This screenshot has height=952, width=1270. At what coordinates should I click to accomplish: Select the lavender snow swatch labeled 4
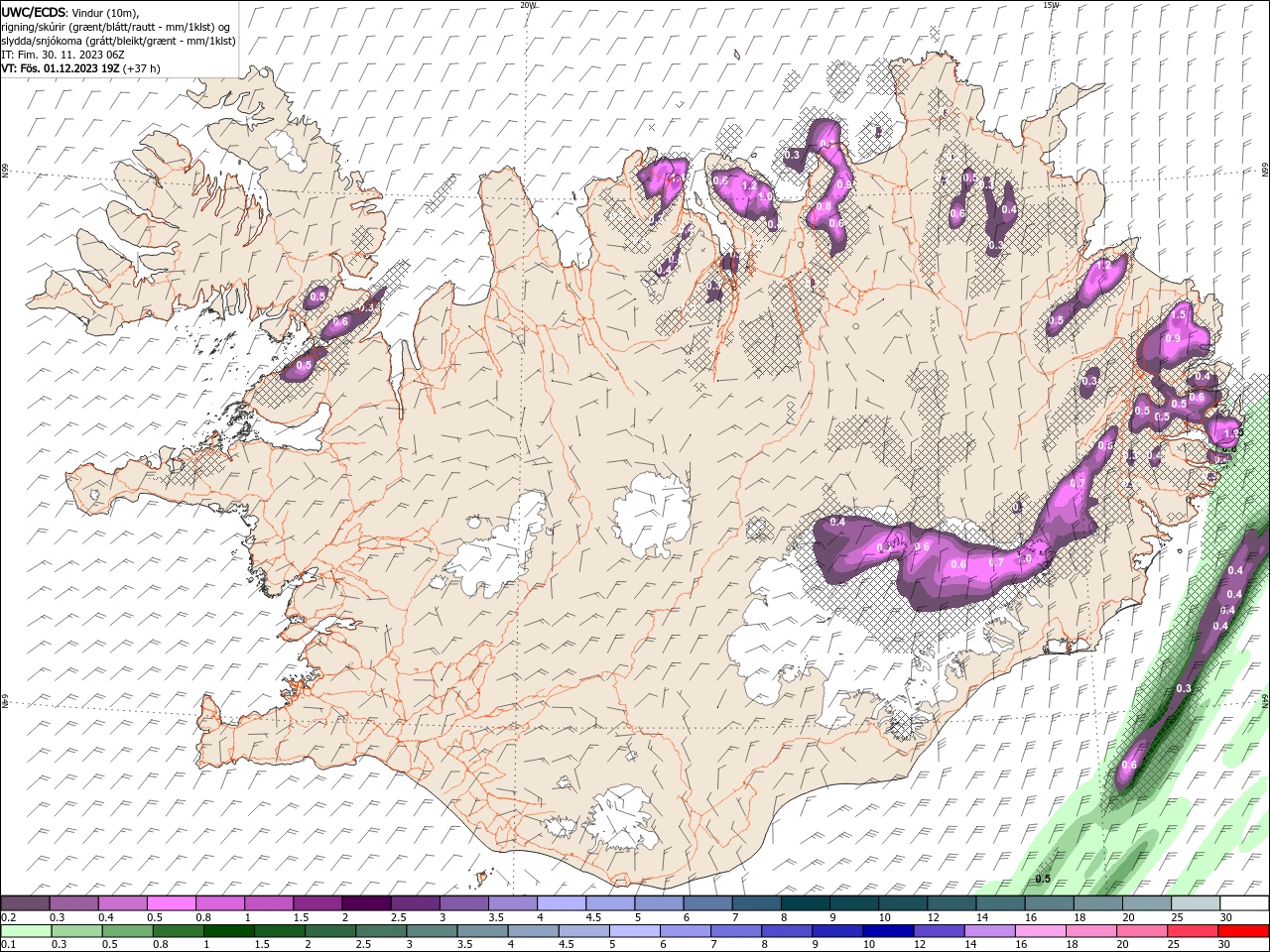[561, 902]
